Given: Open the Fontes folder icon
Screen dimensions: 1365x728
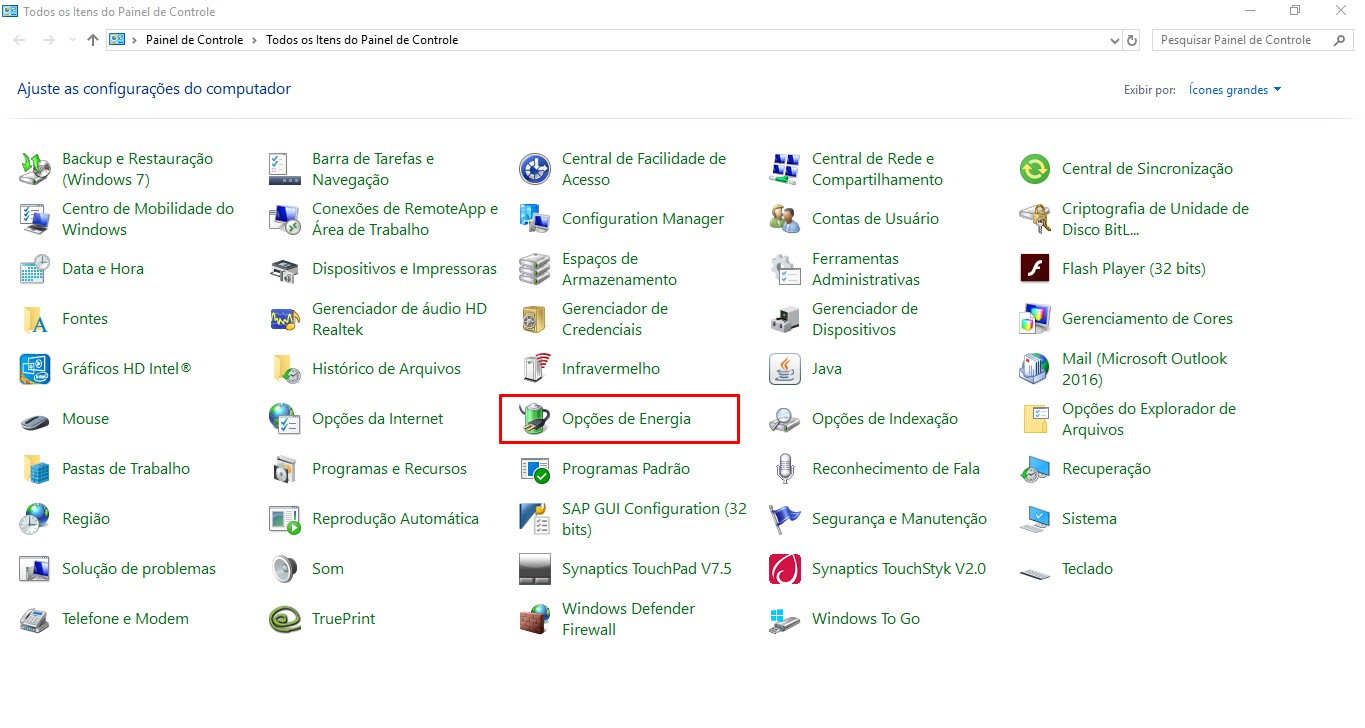Looking at the screenshot, I should [x=35, y=319].
